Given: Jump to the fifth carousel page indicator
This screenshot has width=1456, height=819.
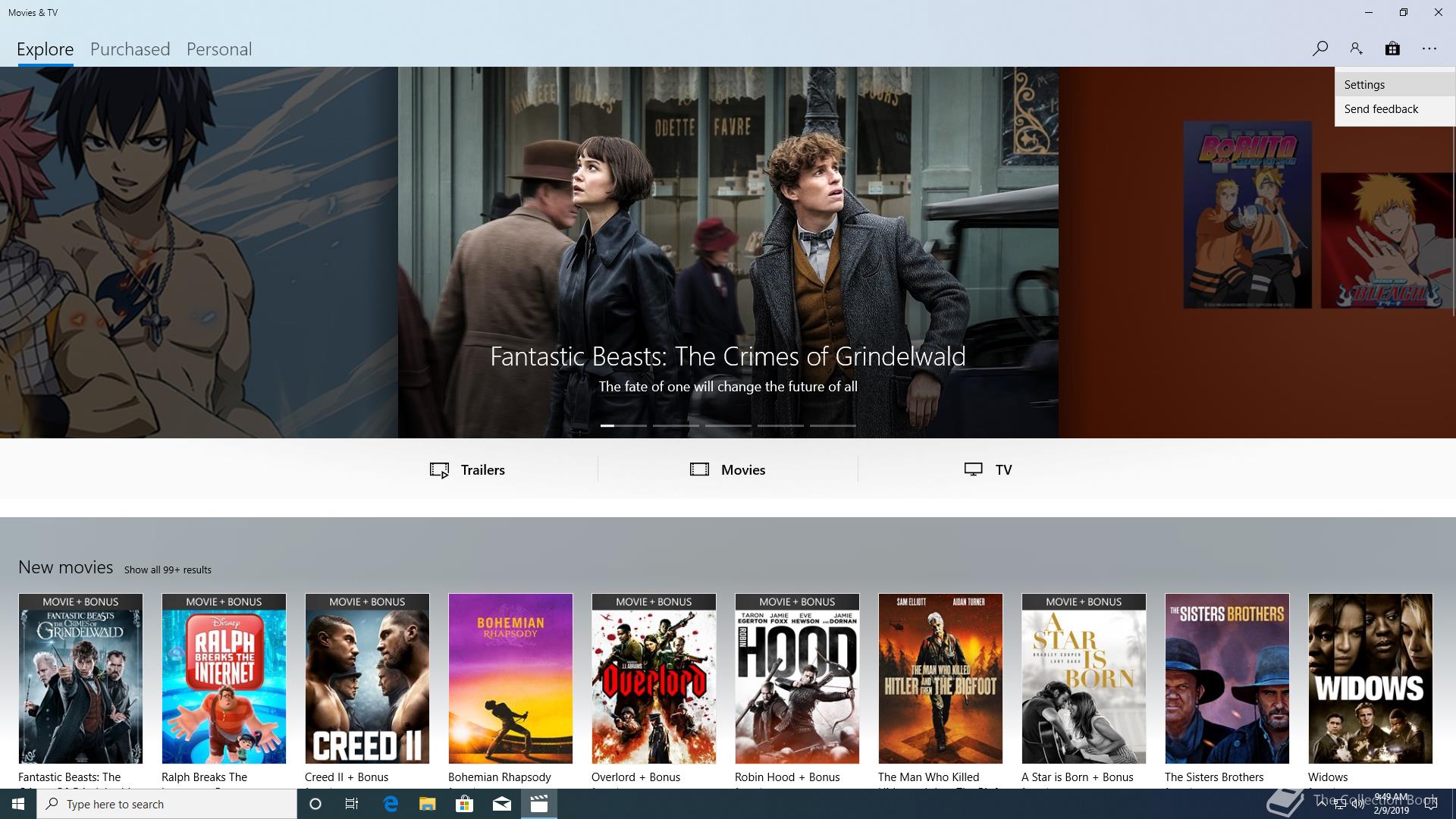Looking at the screenshot, I should [833, 425].
